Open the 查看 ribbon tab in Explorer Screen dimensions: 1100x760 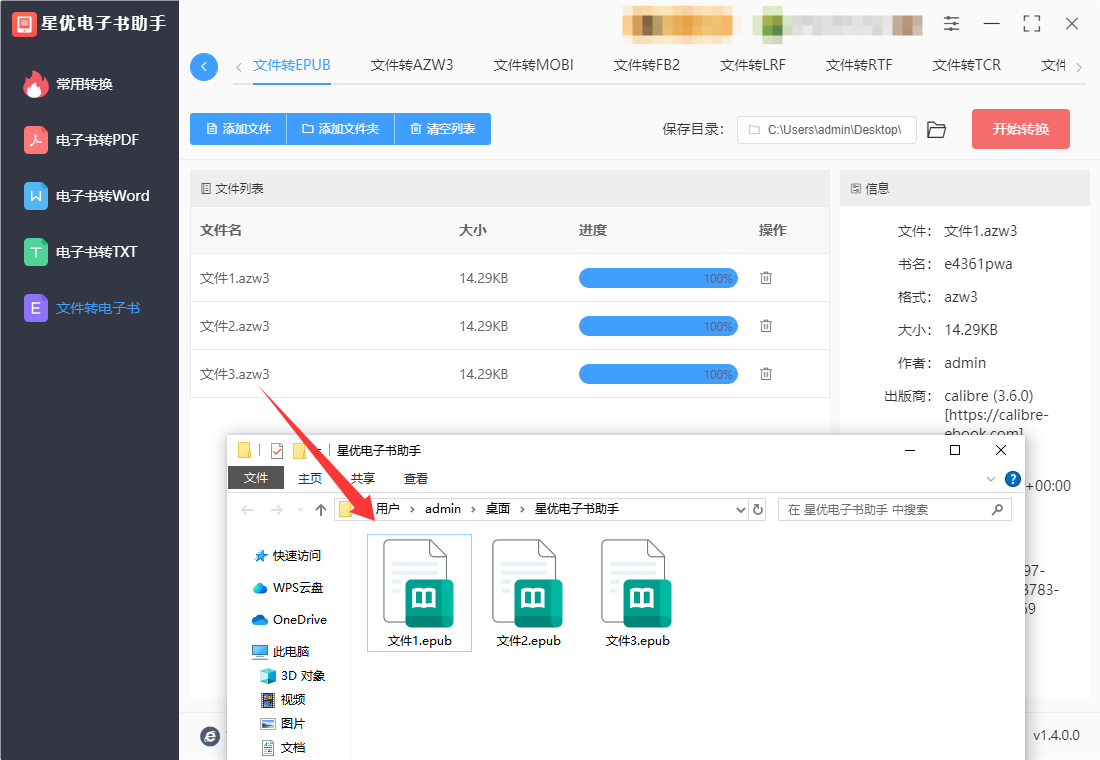[415, 479]
